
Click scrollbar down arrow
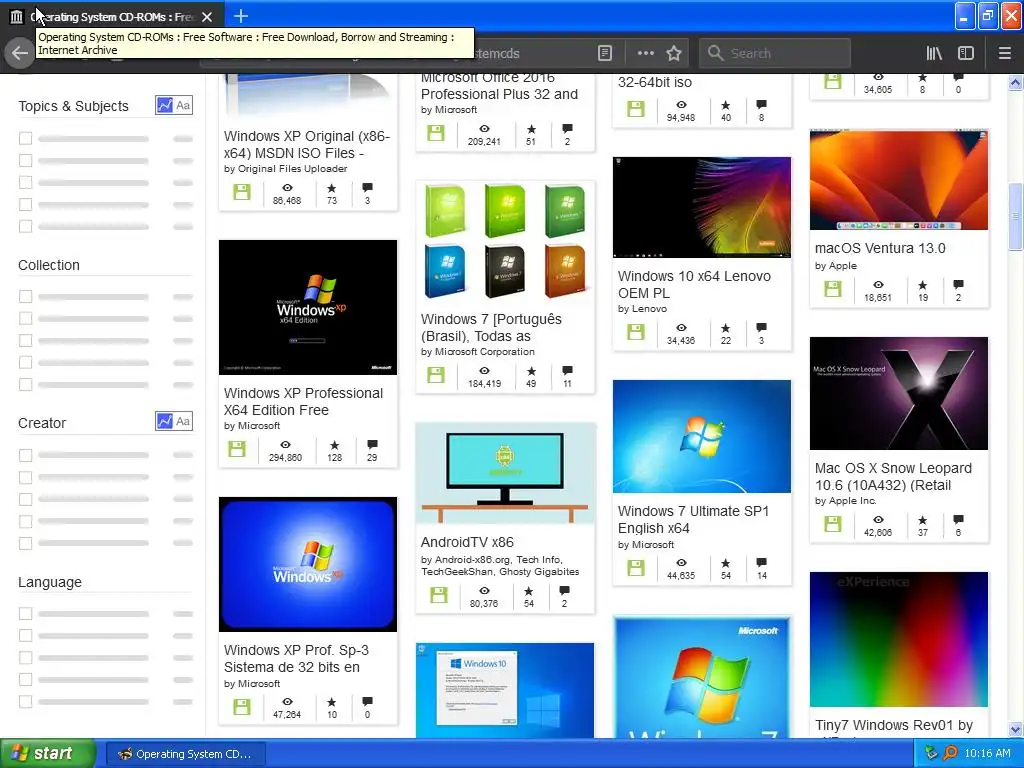[1015, 729]
